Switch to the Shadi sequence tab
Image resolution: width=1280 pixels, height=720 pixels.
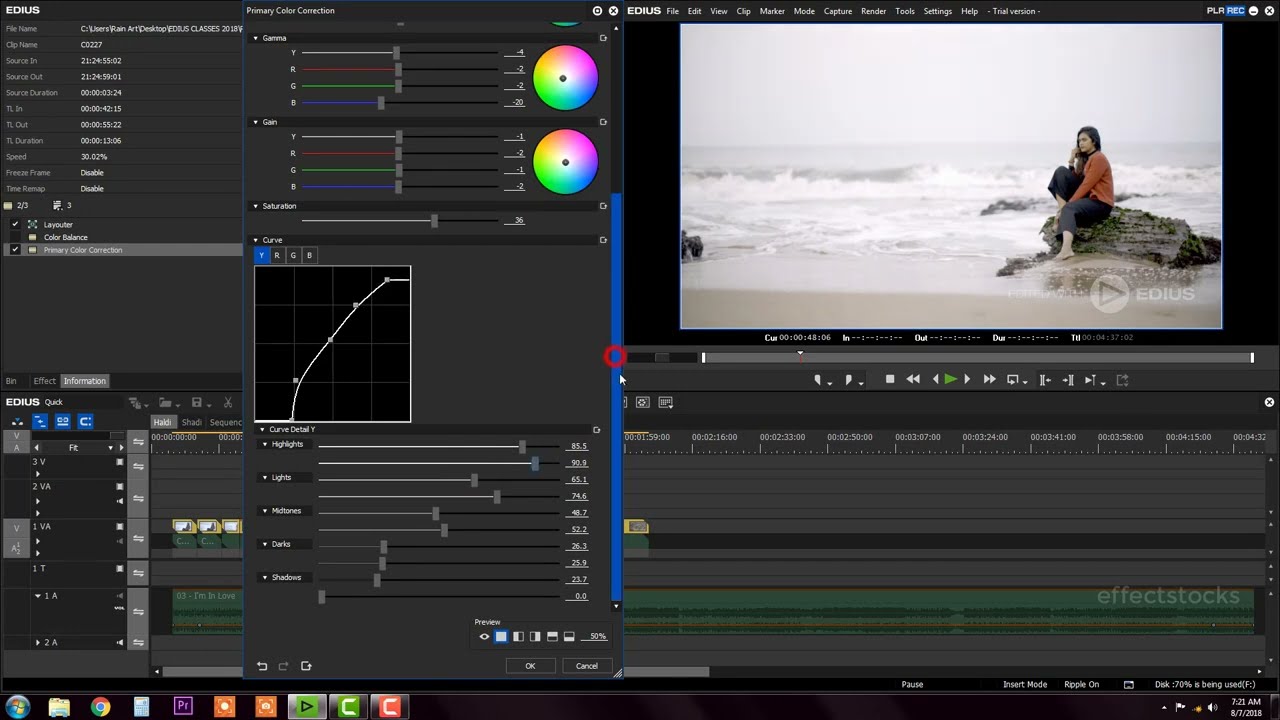point(191,423)
